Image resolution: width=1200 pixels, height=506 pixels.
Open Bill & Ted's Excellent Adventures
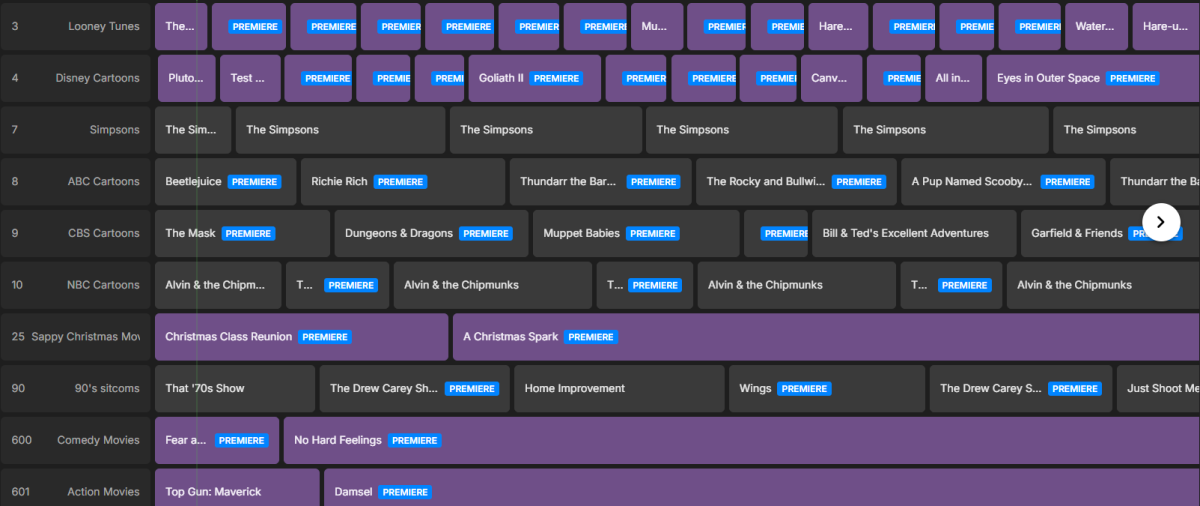[x=914, y=233]
